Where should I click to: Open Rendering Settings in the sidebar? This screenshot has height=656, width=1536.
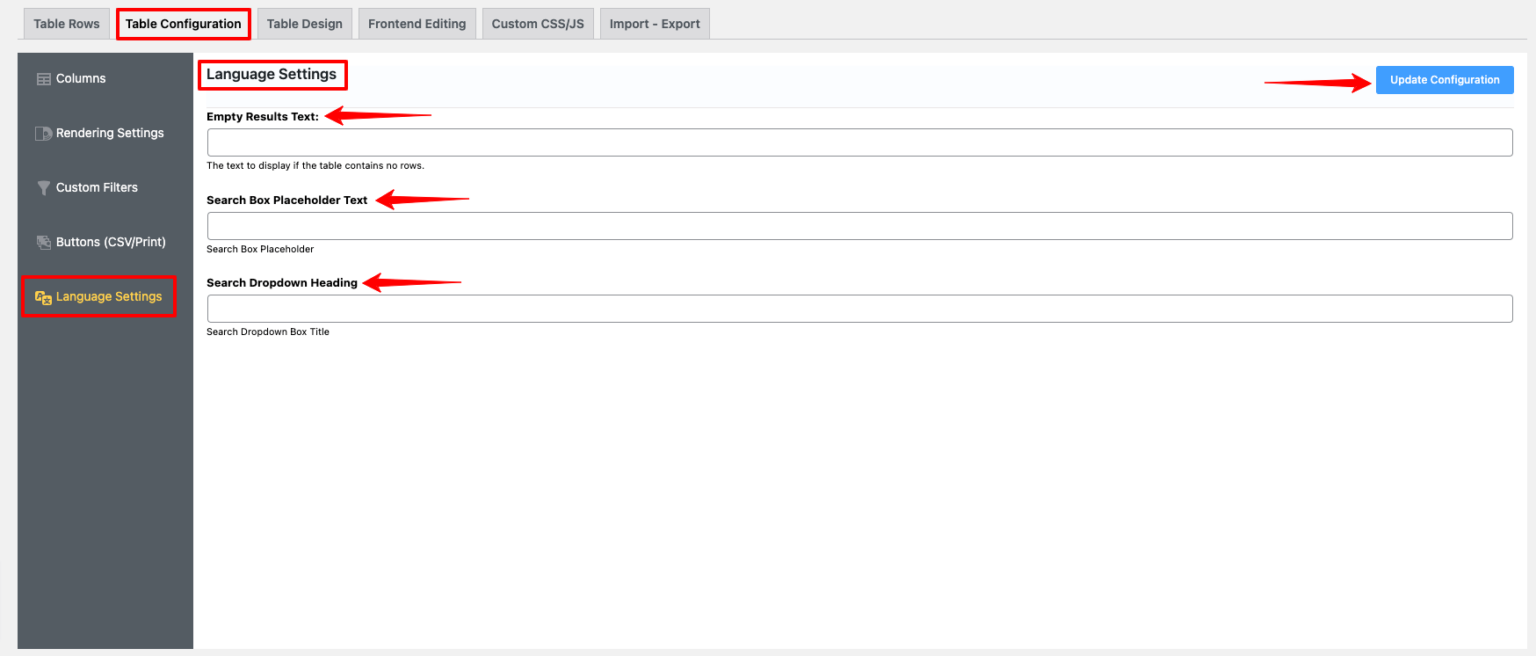(110, 132)
